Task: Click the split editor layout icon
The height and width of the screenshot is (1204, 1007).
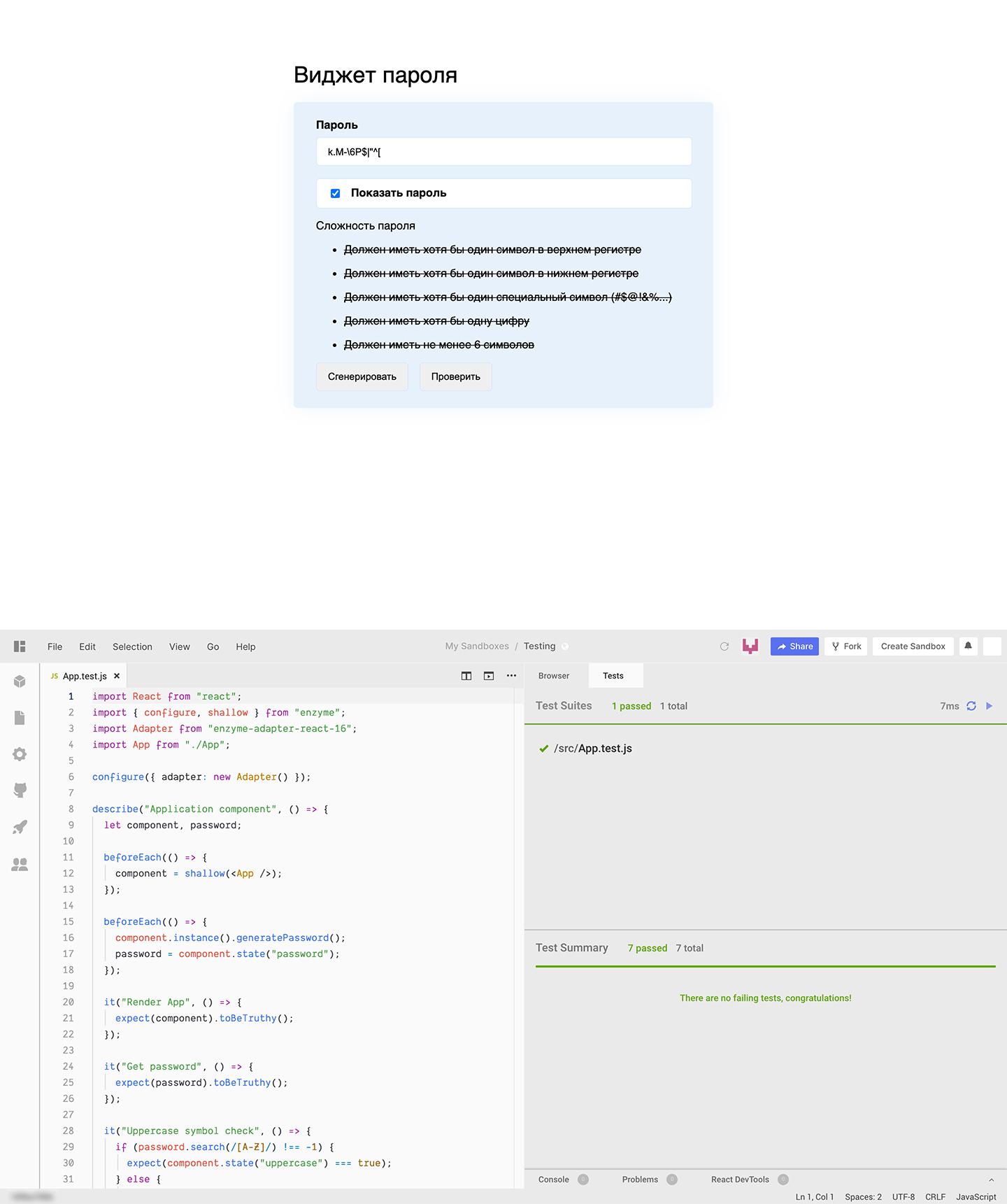Action: tap(466, 676)
